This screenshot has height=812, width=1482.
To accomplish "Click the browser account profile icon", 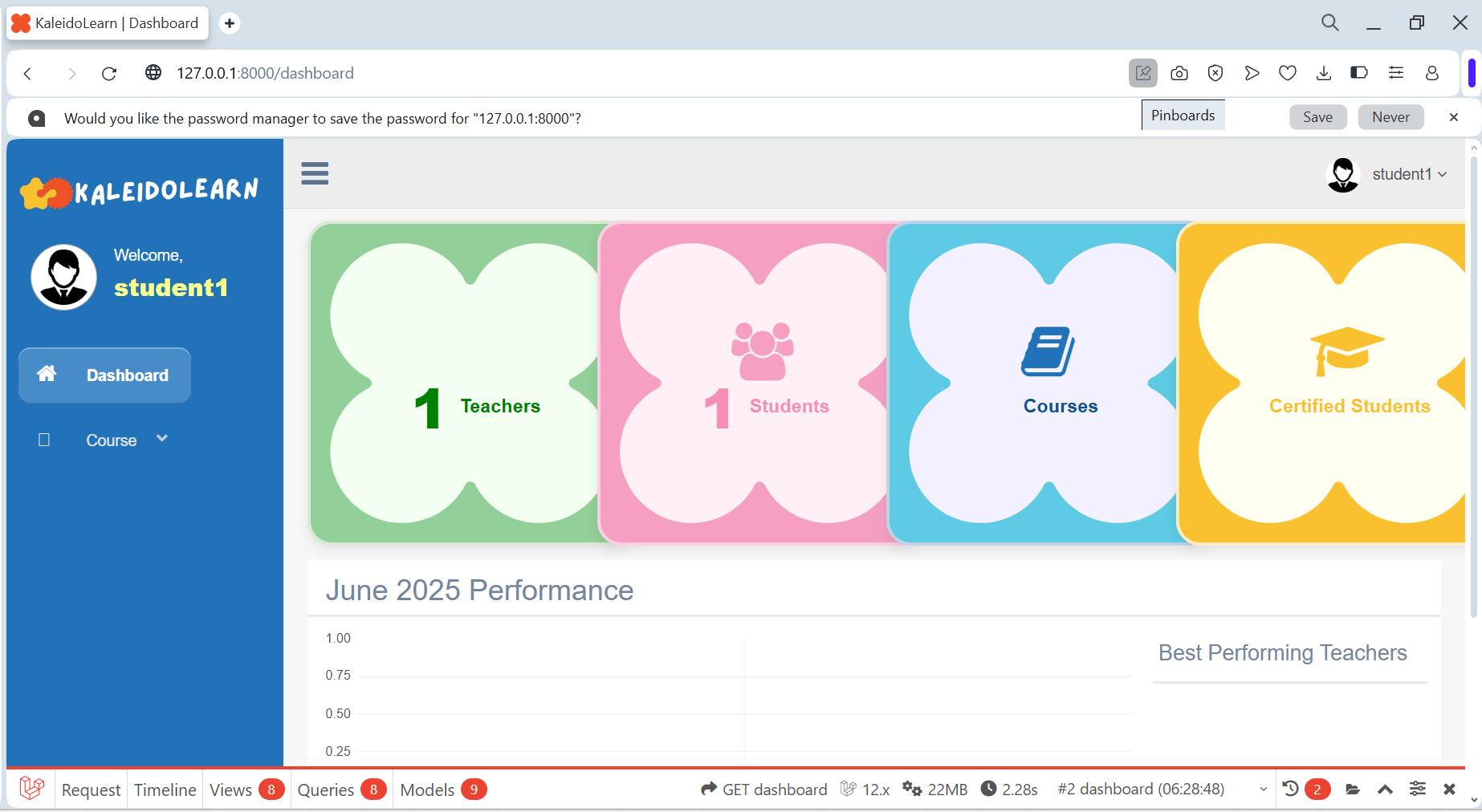I will [x=1432, y=73].
